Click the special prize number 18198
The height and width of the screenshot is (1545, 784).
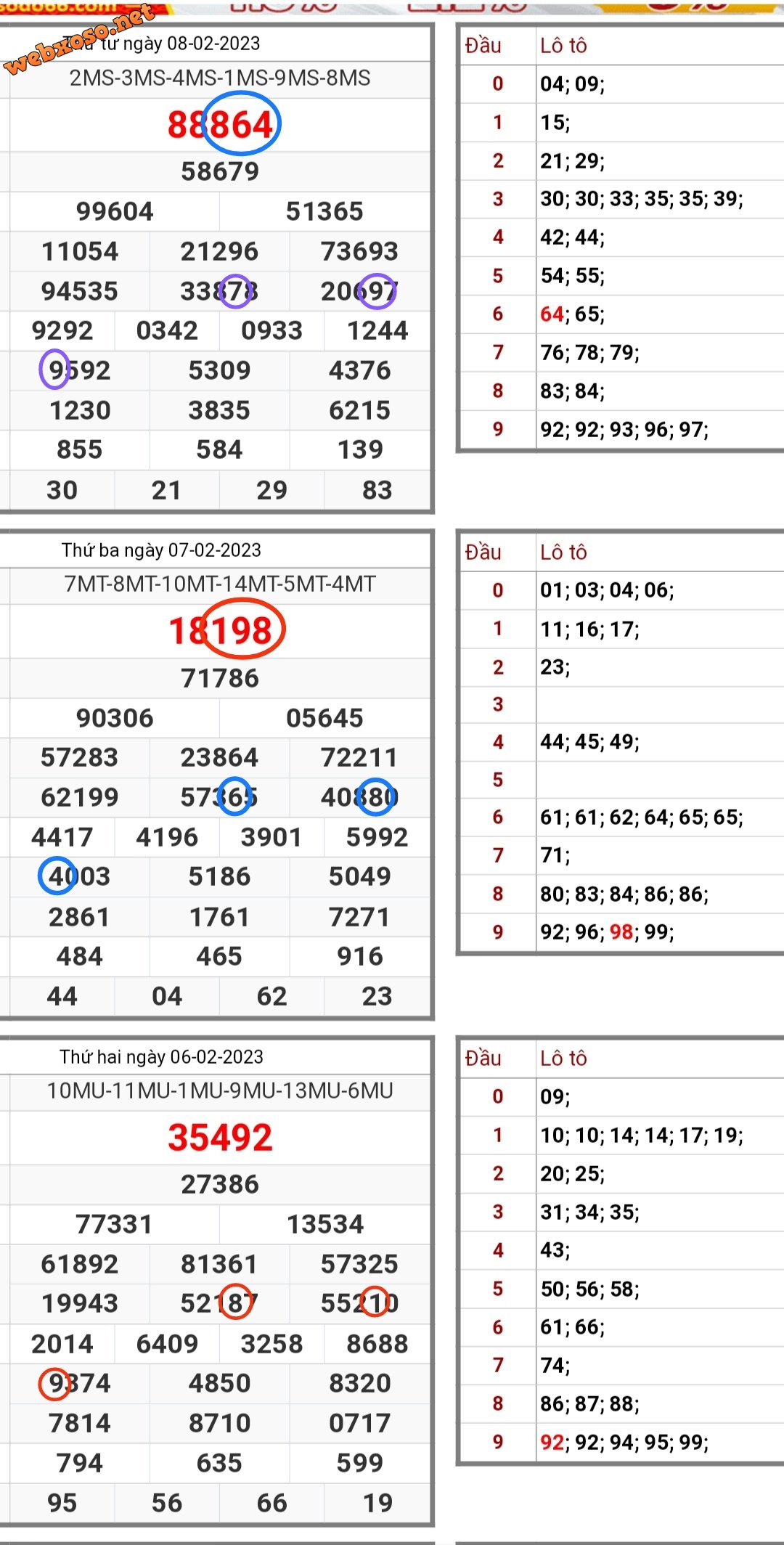coord(220,630)
